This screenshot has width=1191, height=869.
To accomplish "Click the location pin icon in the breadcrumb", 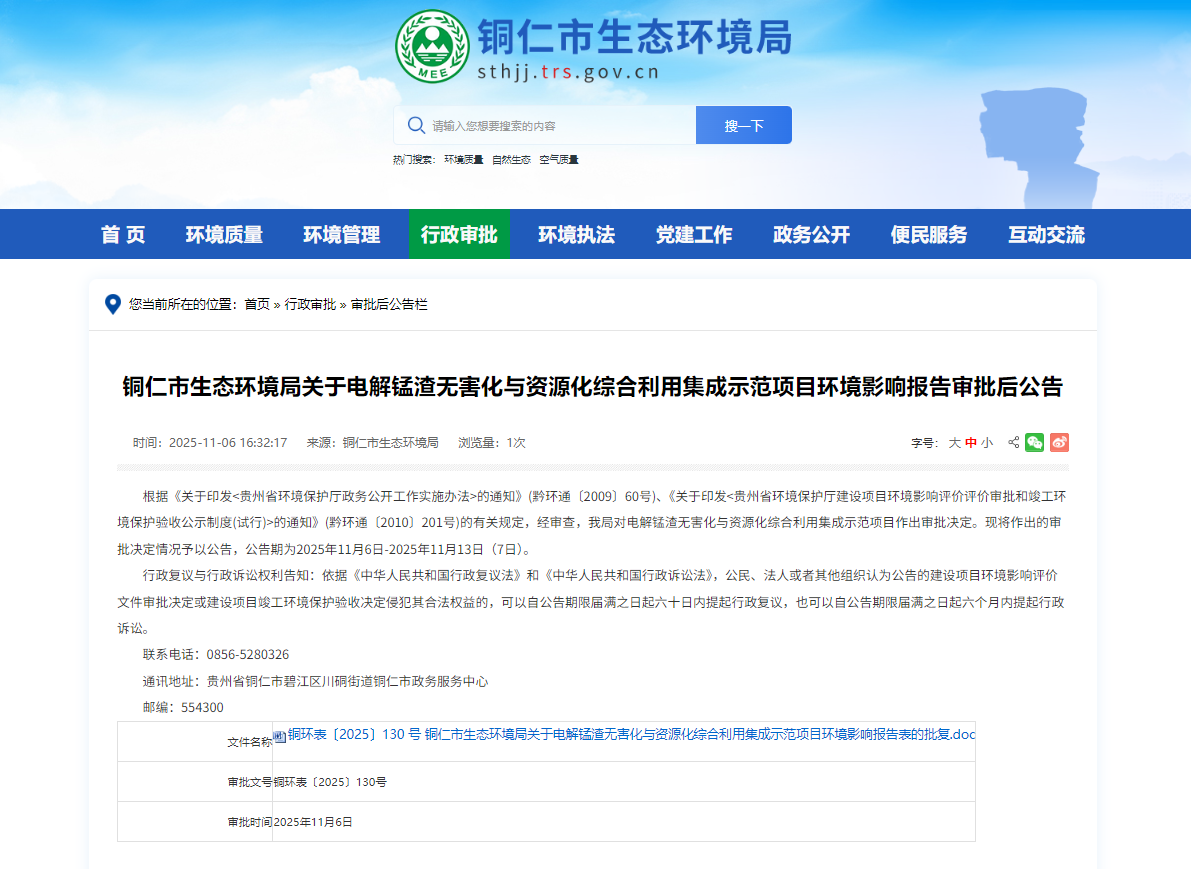I will pyautogui.click(x=112, y=305).
